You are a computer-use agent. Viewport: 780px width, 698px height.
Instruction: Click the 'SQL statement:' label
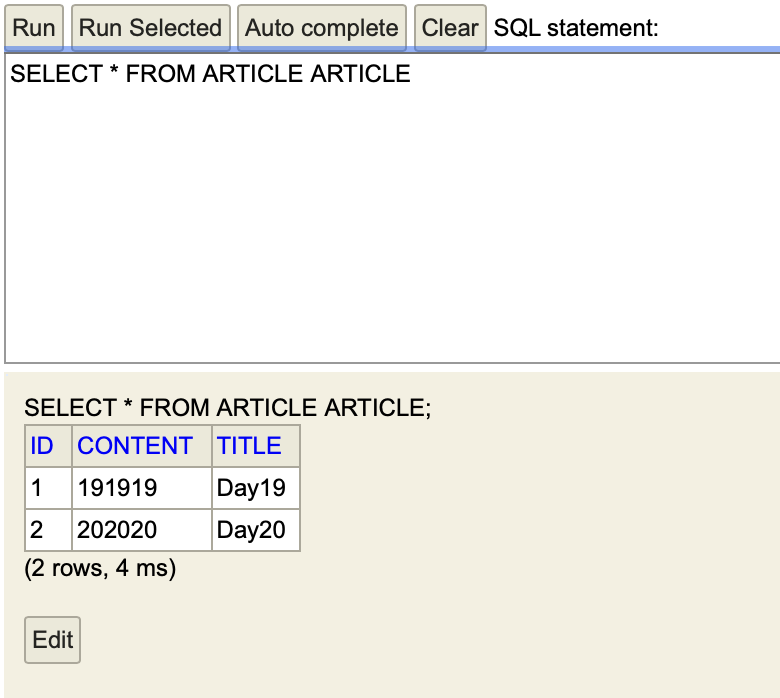click(576, 28)
